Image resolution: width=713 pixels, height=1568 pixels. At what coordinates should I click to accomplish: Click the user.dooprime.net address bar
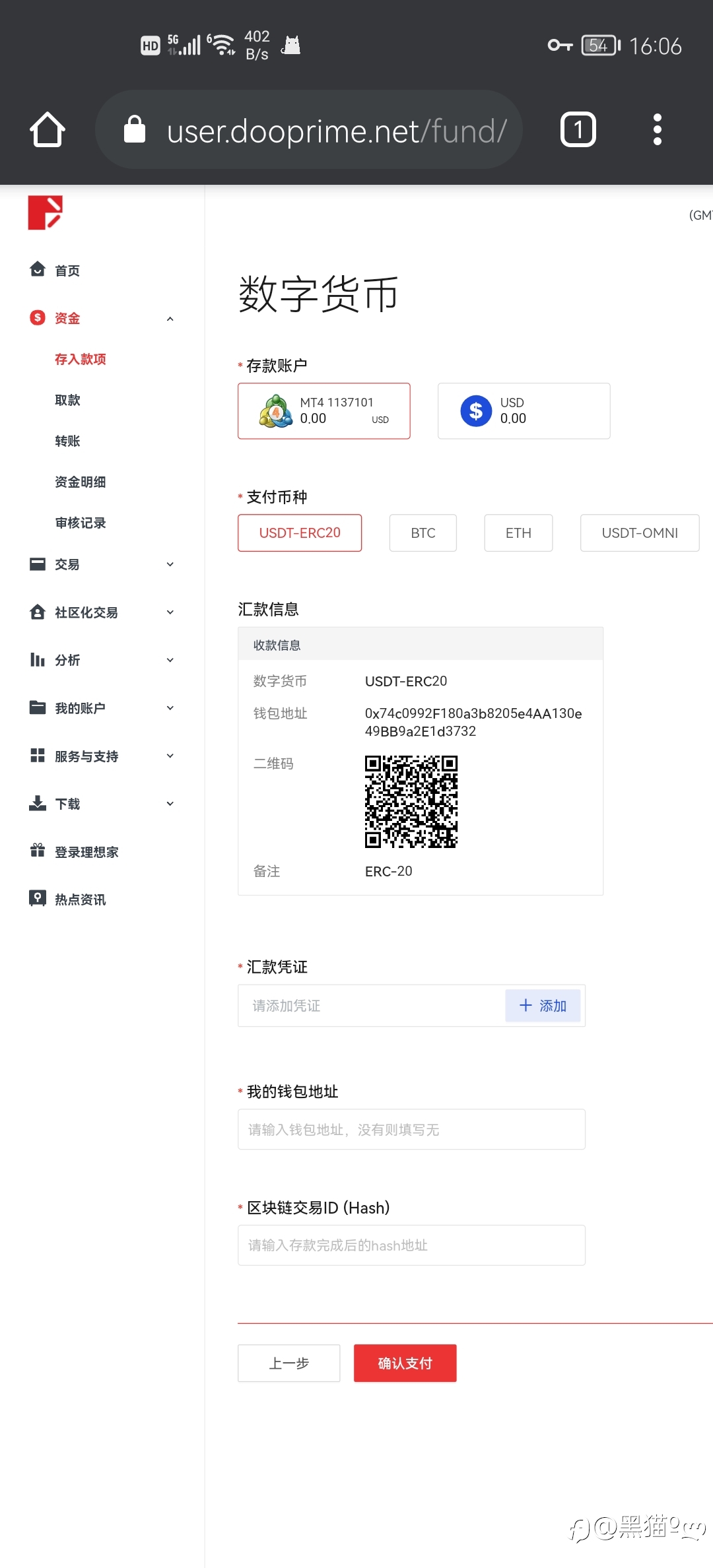tap(309, 129)
